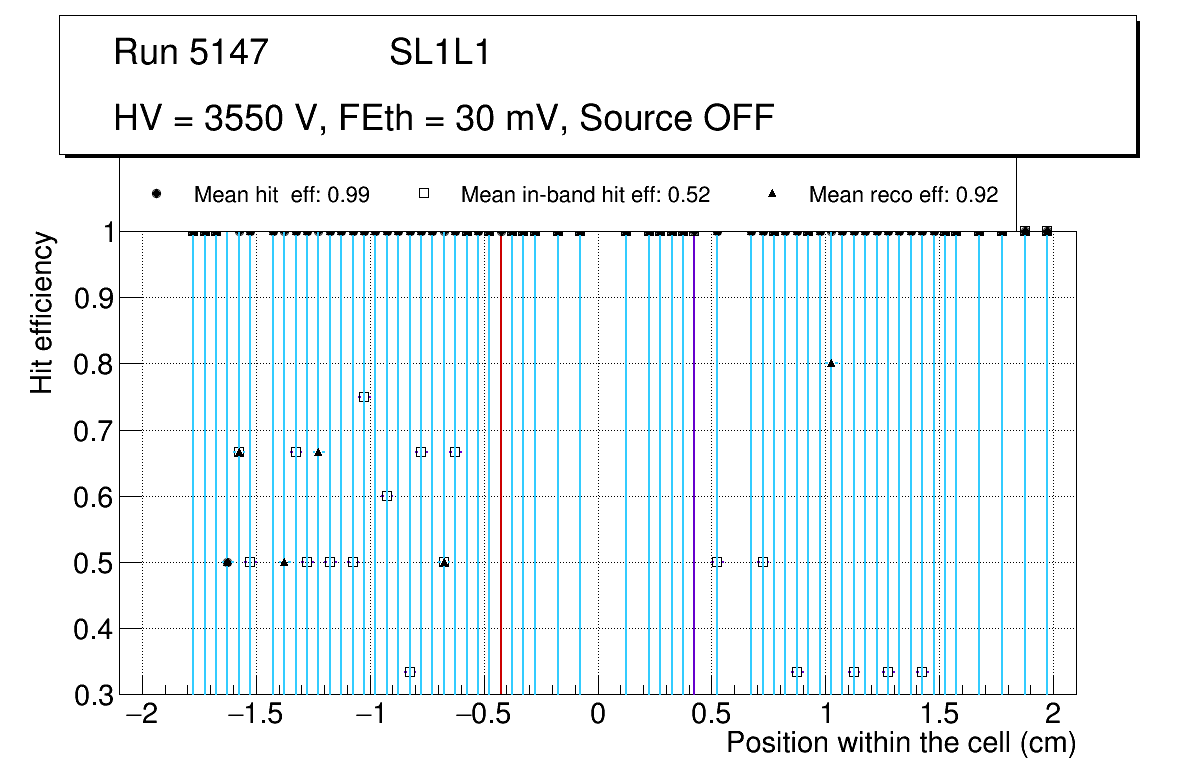The height and width of the screenshot is (772, 1196).
Task: Select the "Mean in-band hit eff: 0.52" legend entry
Action: [x=585, y=195]
